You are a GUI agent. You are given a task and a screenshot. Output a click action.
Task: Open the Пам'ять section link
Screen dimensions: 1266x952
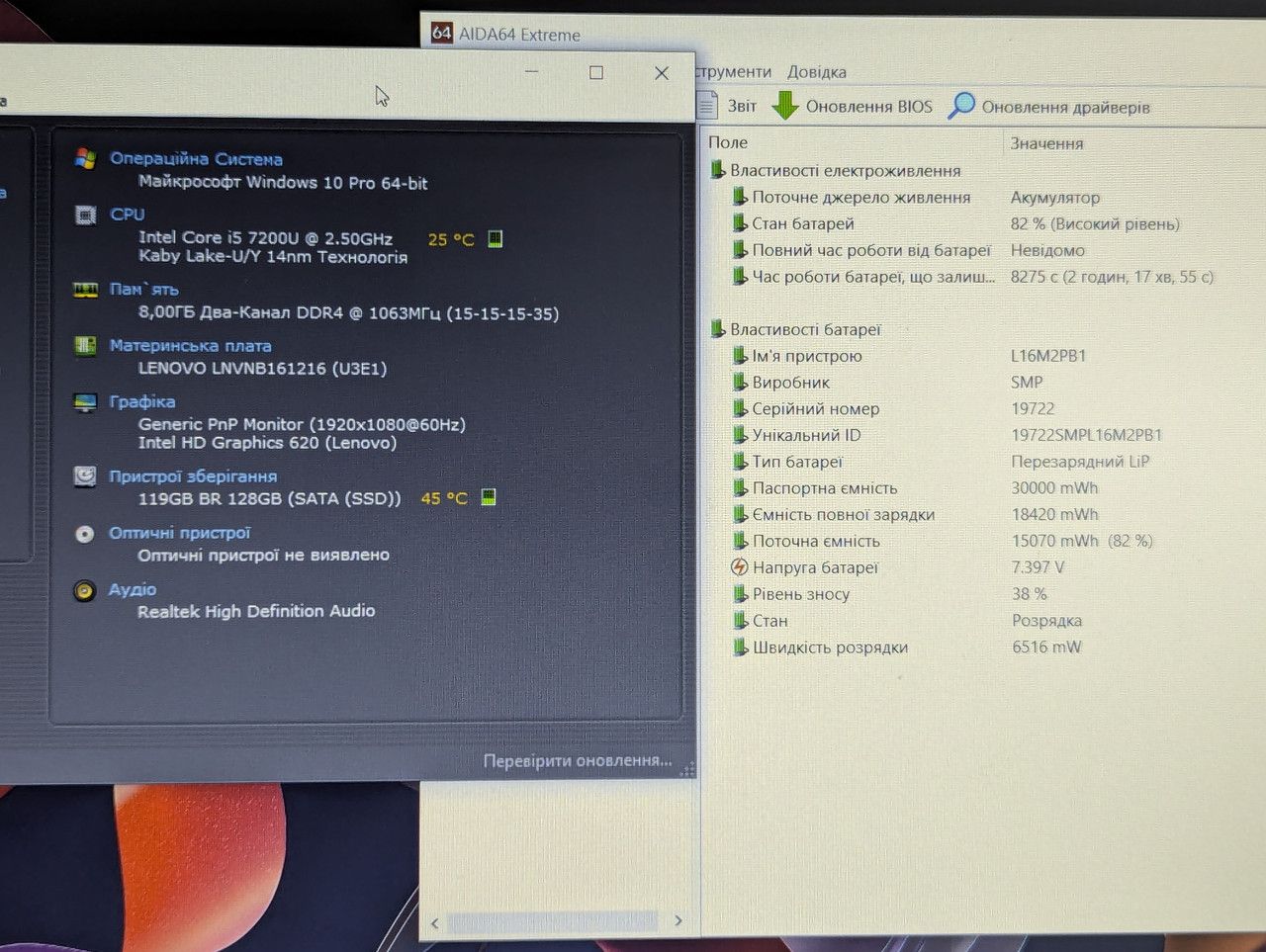point(144,290)
